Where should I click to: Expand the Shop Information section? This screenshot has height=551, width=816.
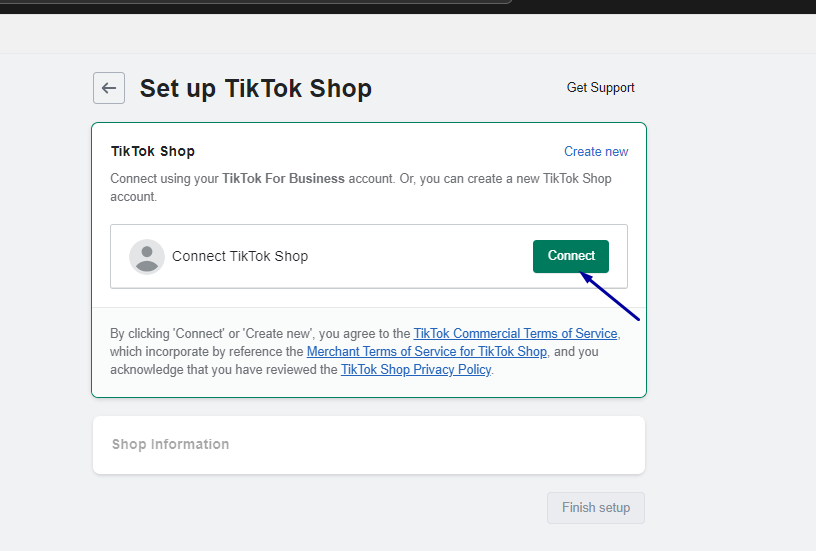coord(369,445)
